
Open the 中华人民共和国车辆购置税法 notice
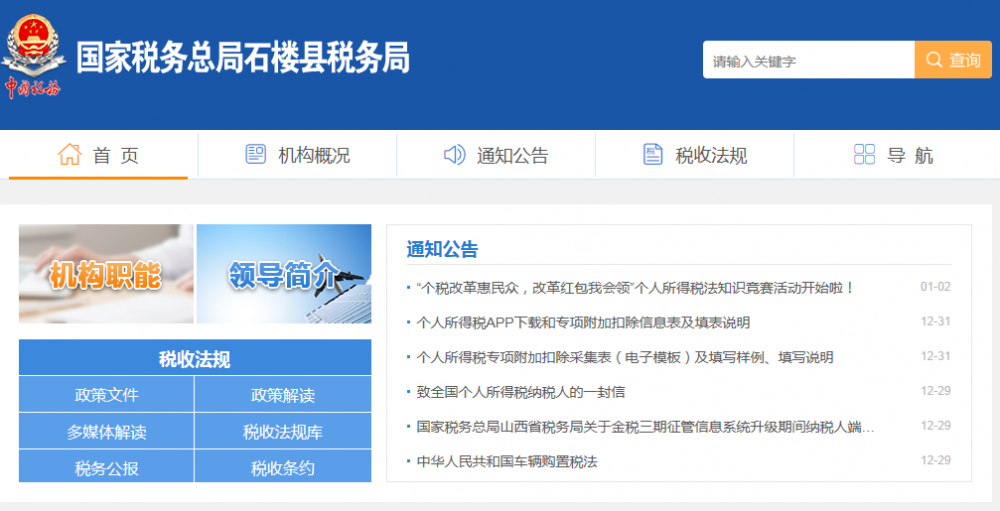tap(506, 462)
